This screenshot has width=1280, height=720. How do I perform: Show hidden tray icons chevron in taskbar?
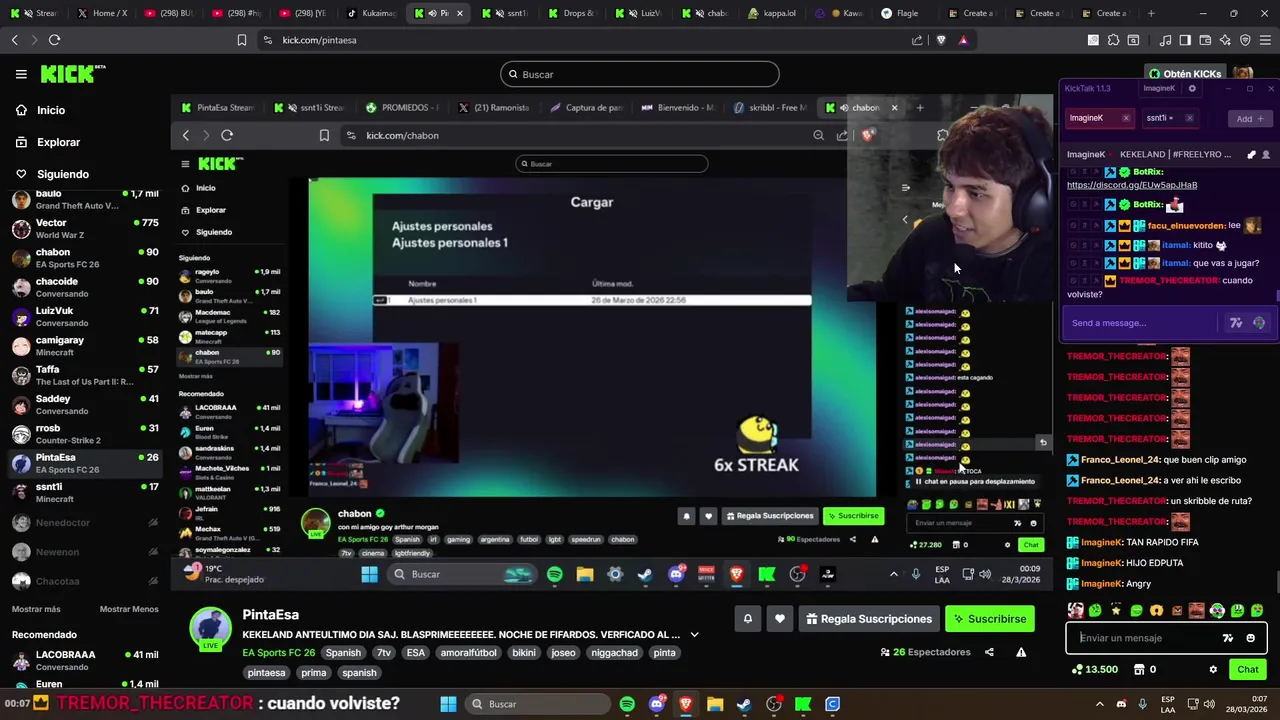point(1099,704)
